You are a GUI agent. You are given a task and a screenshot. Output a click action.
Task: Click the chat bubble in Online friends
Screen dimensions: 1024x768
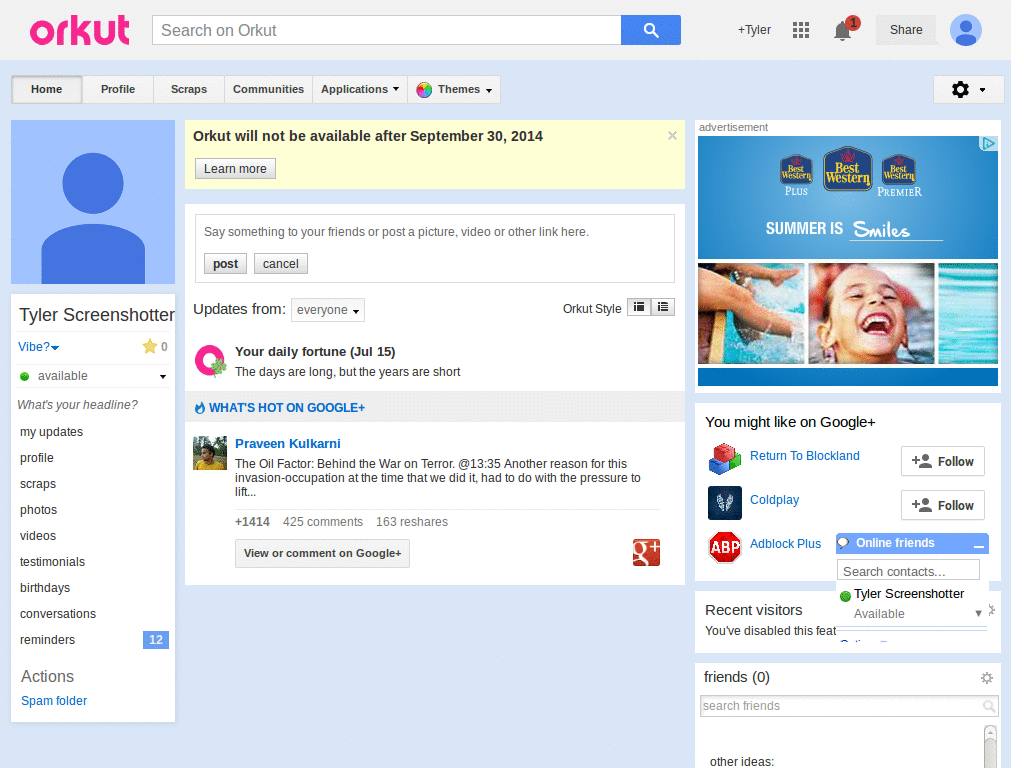click(844, 543)
